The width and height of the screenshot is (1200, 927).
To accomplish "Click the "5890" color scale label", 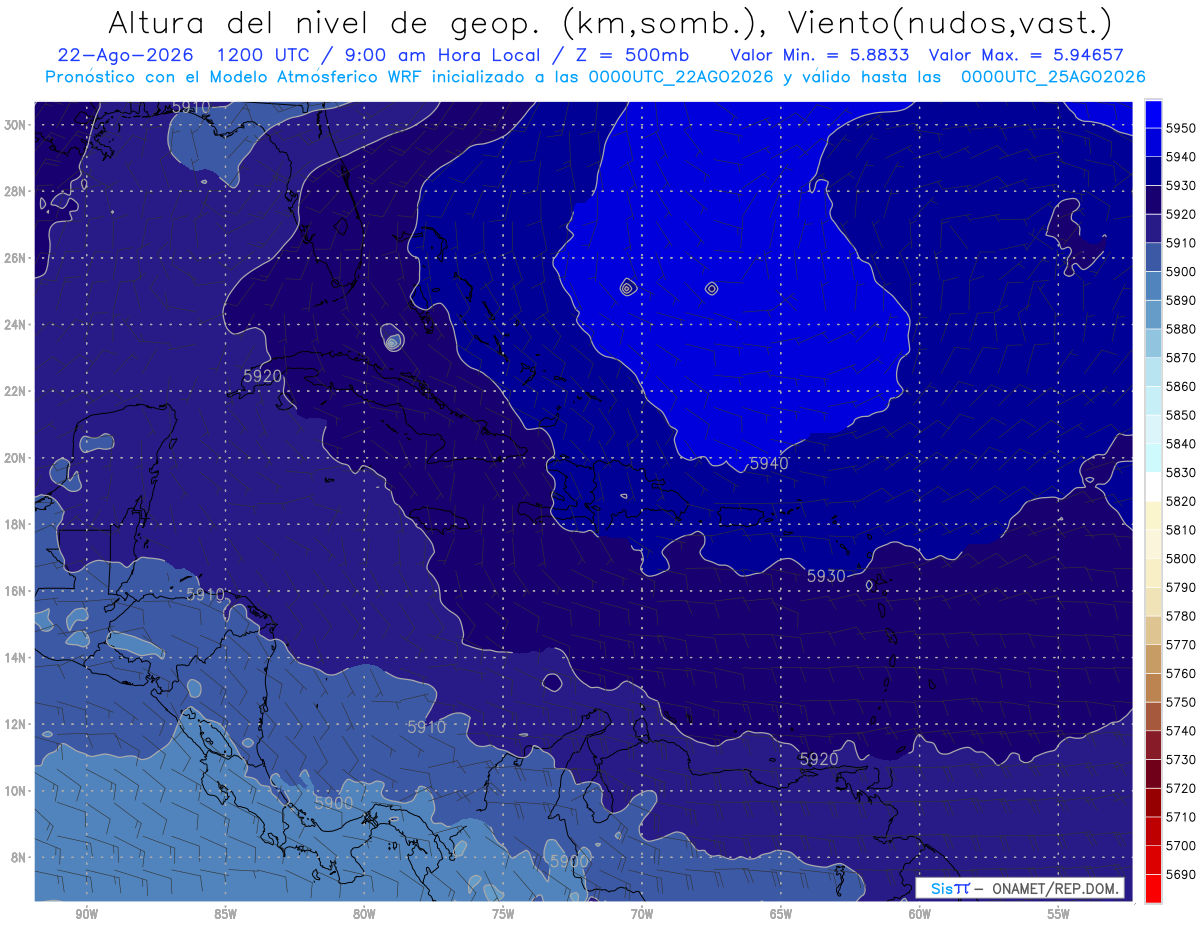I will pos(1181,300).
